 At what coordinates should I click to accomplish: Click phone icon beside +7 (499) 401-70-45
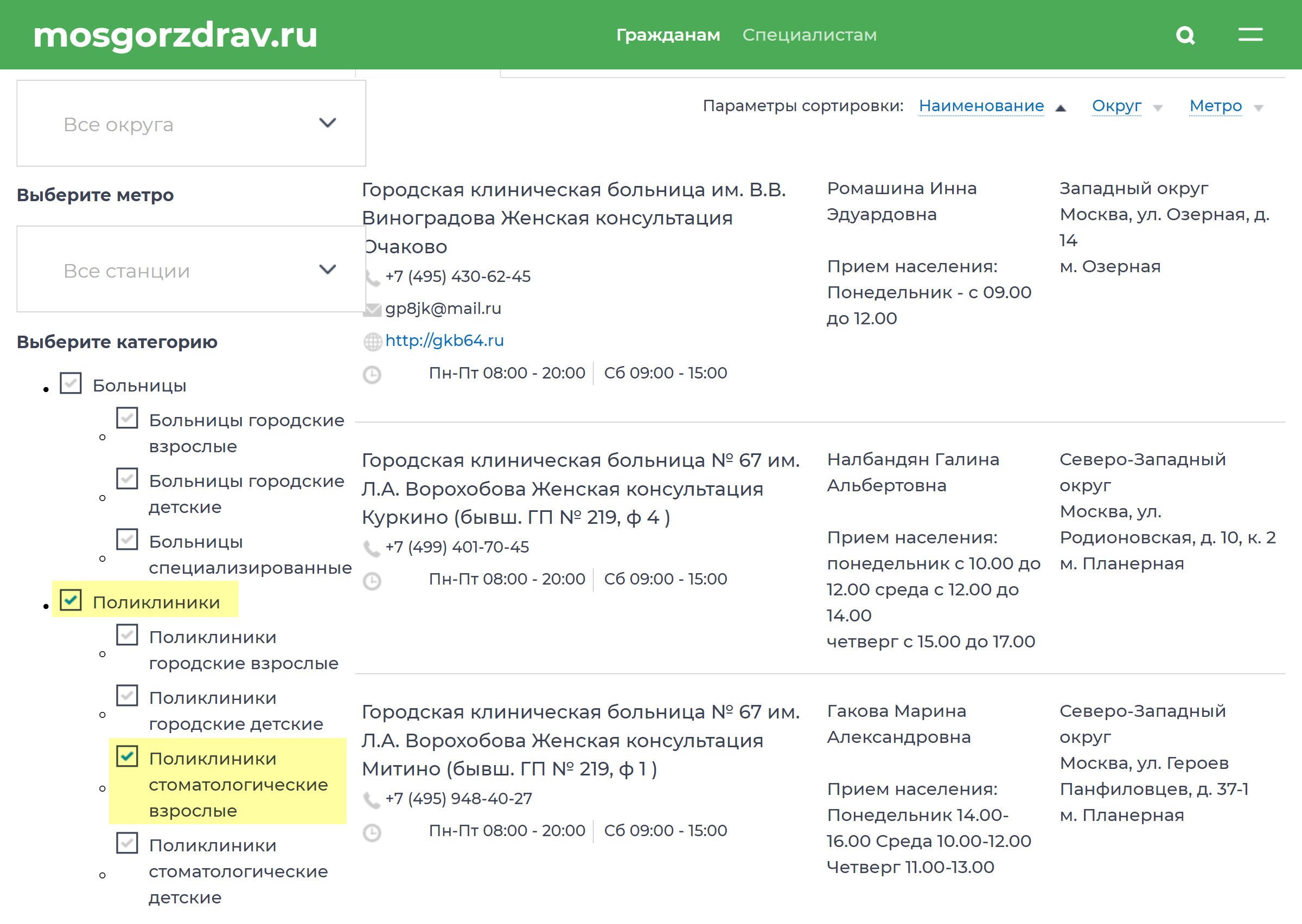coord(372,548)
